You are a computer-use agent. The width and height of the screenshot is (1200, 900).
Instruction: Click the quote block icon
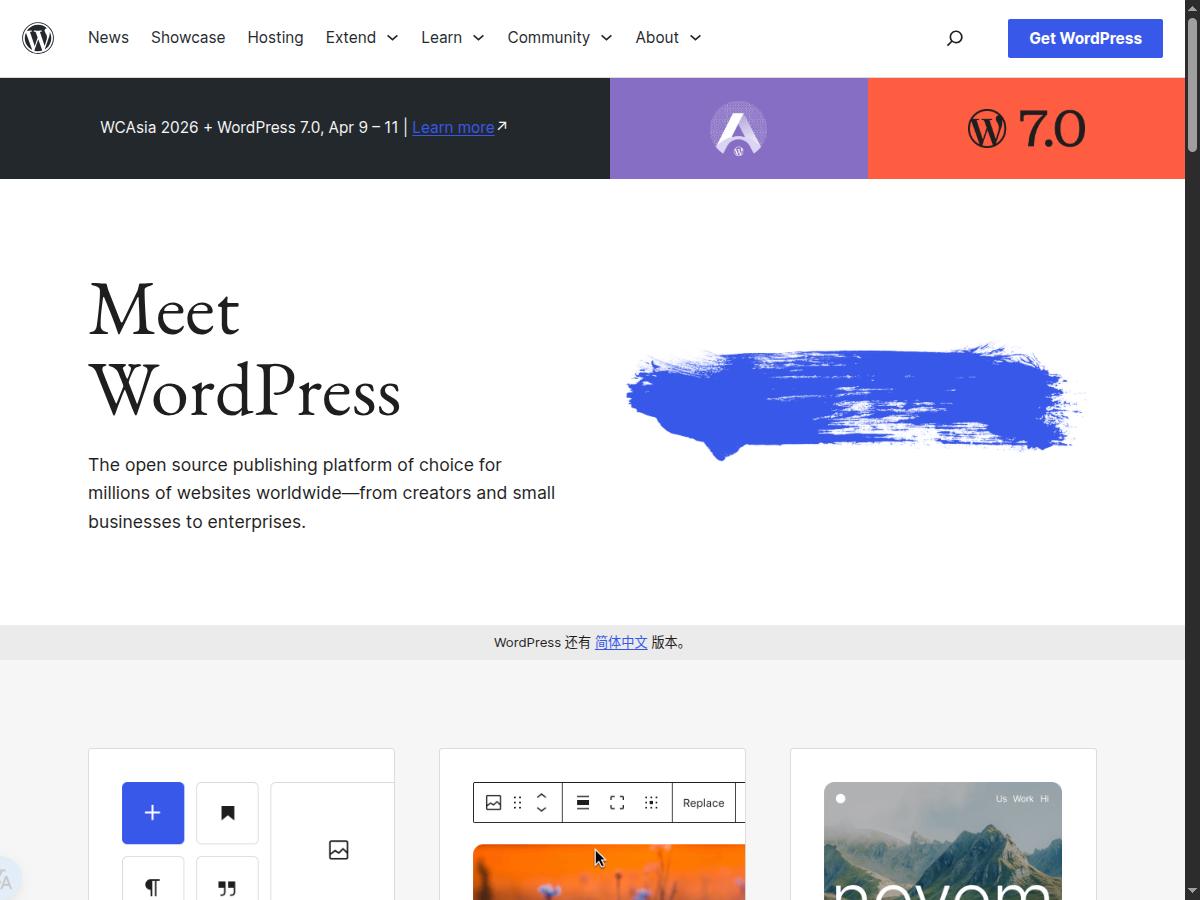(227, 886)
